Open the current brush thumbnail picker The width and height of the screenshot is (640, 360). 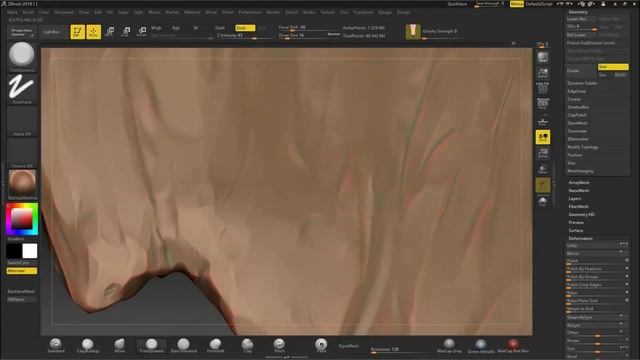tap(22, 57)
